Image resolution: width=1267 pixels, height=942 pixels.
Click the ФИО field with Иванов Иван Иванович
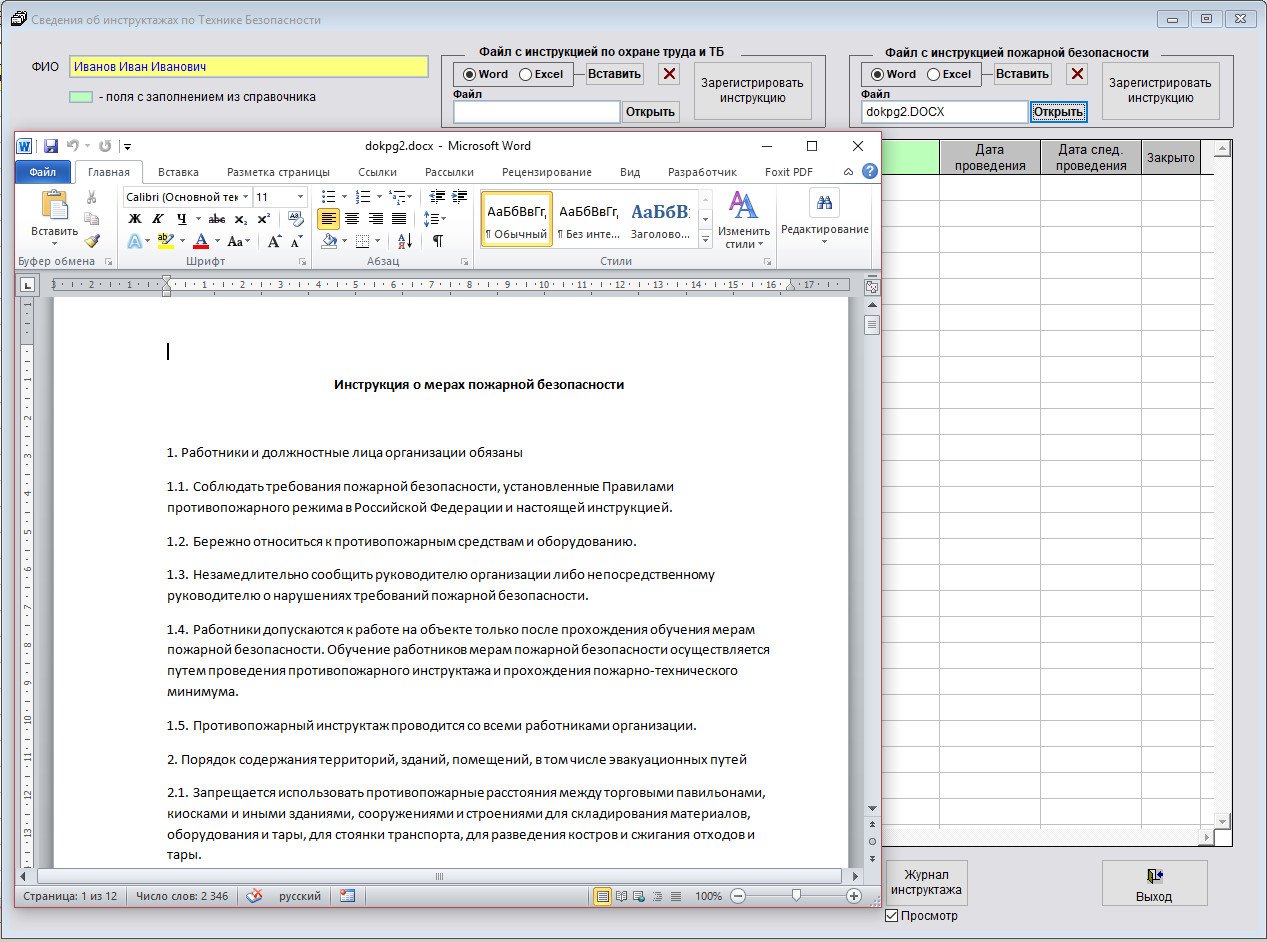(248, 67)
